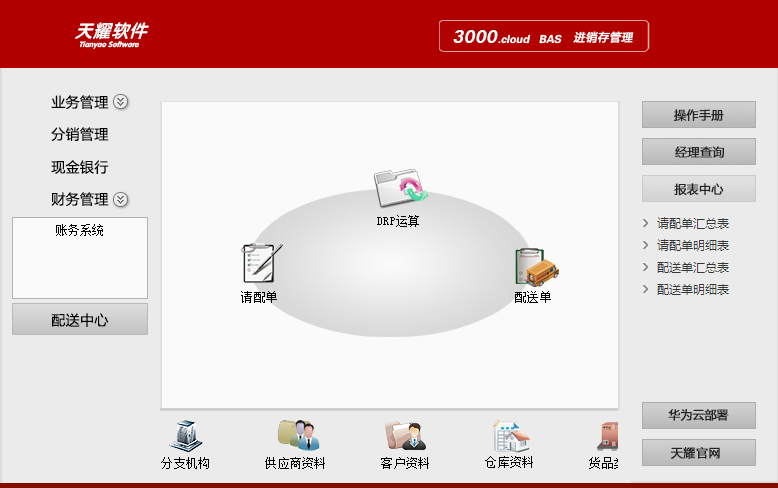Open the DRP运算 folder icon
The image size is (778, 488).
point(400,188)
